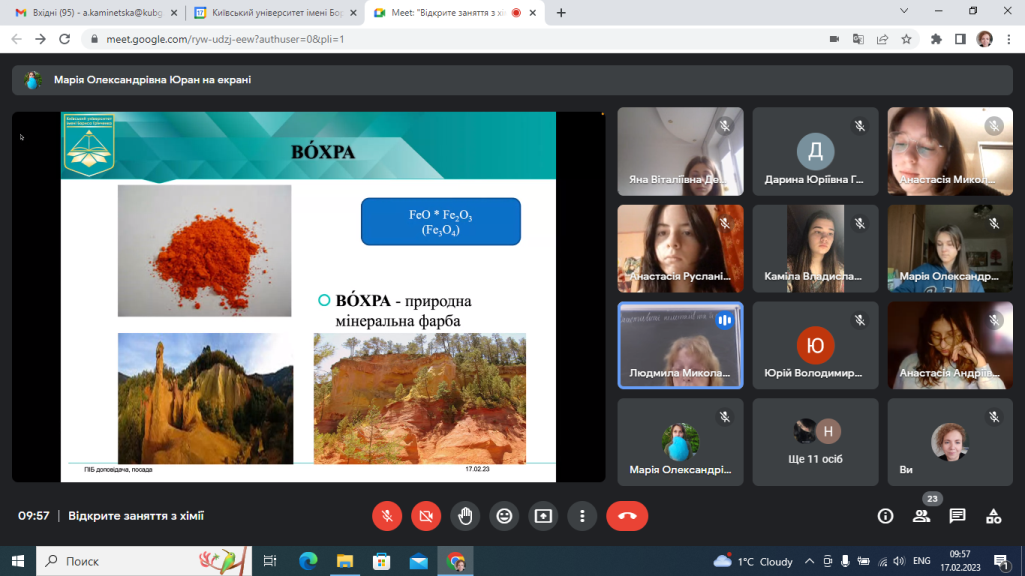Open the Chrome three-dot menu
This screenshot has height=576, width=1025.
point(1009,39)
